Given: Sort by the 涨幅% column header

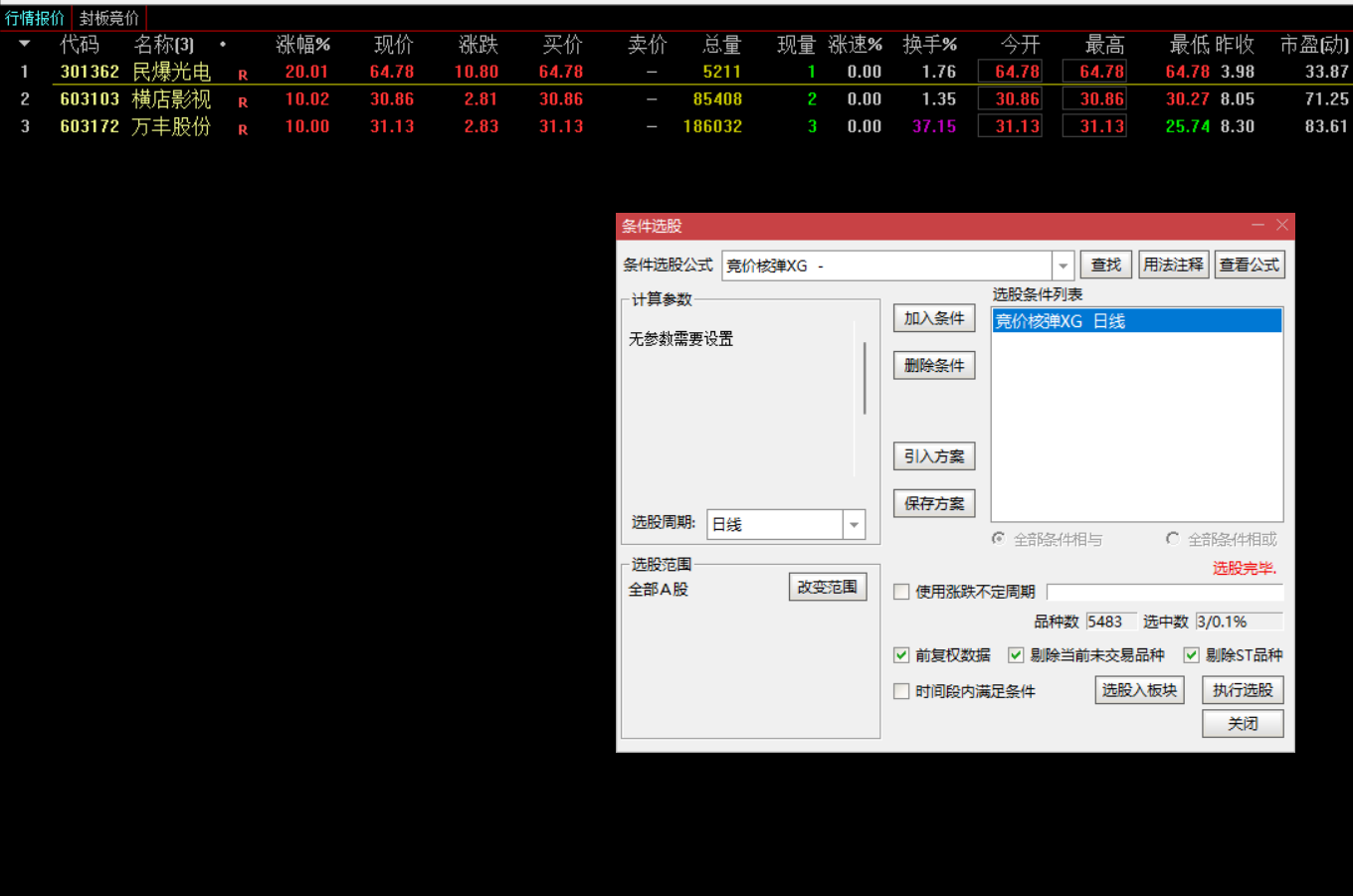Looking at the screenshot, I should tap(303, 45).
